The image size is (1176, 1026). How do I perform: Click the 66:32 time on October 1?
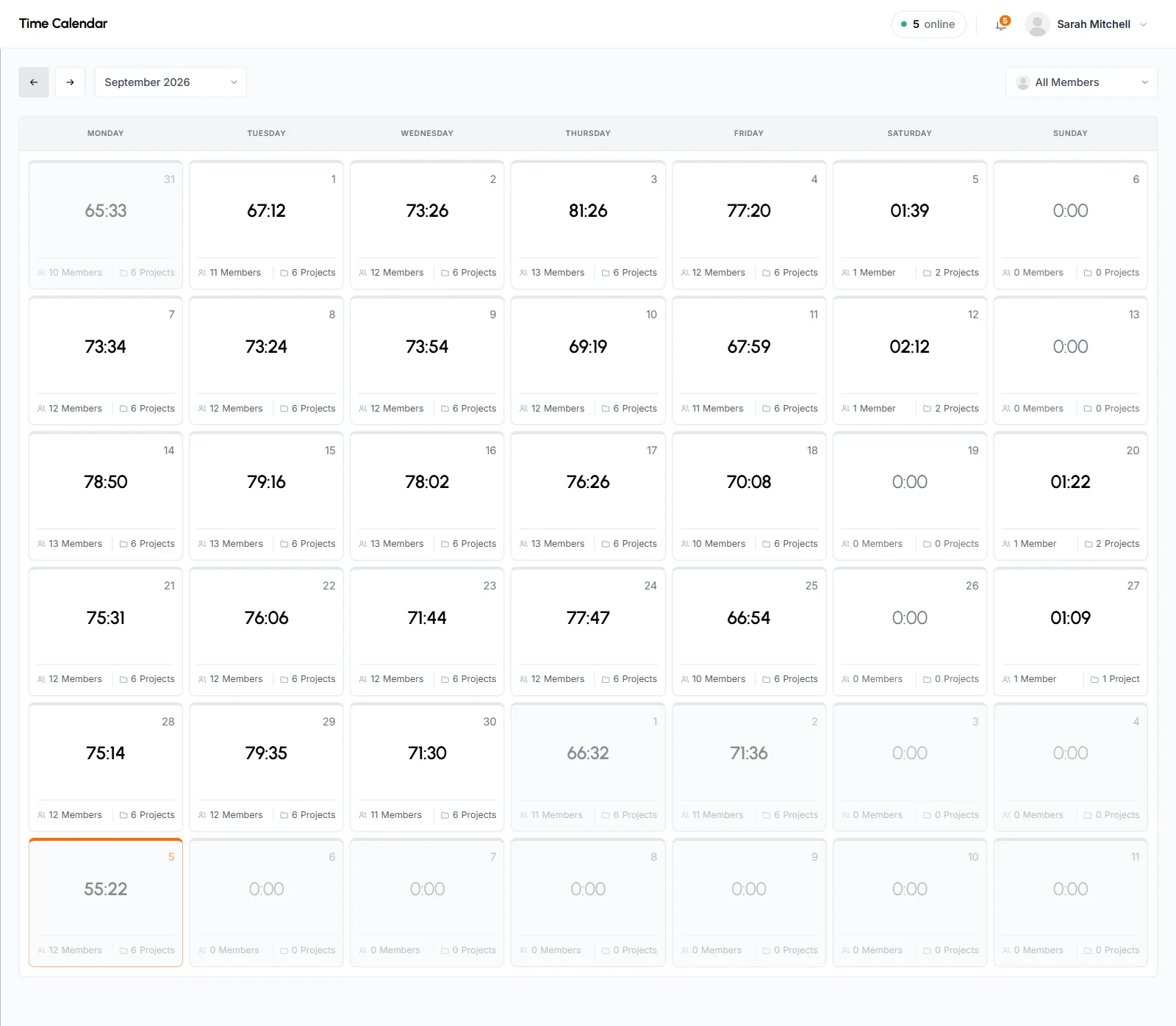[588, 753]
